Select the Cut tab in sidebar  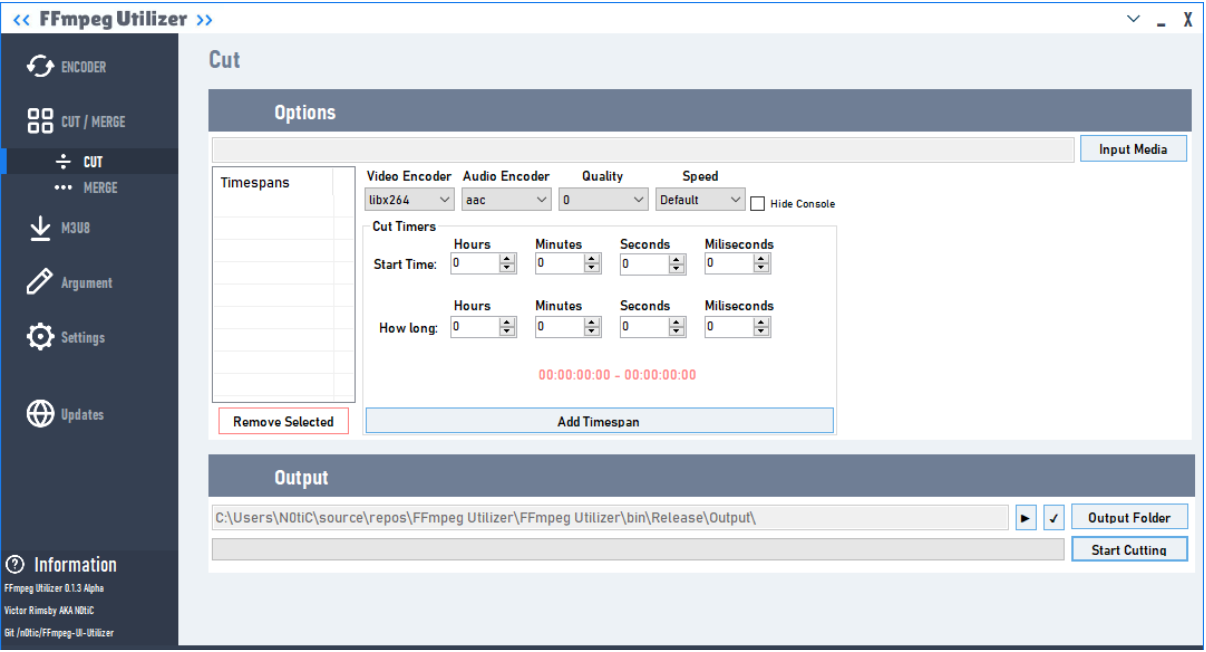[76, 161]
